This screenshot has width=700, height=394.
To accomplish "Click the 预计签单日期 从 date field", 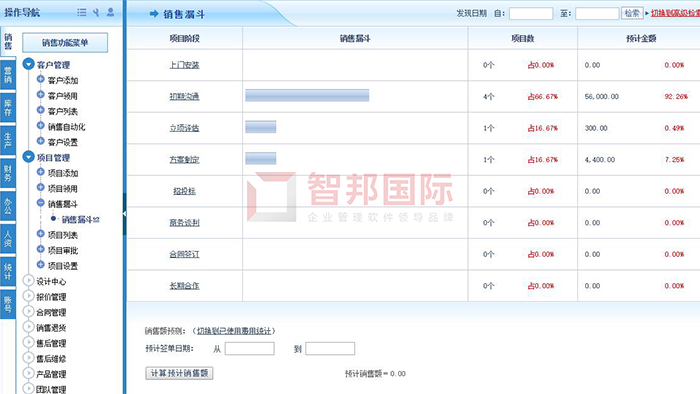I will coord(250,348).
